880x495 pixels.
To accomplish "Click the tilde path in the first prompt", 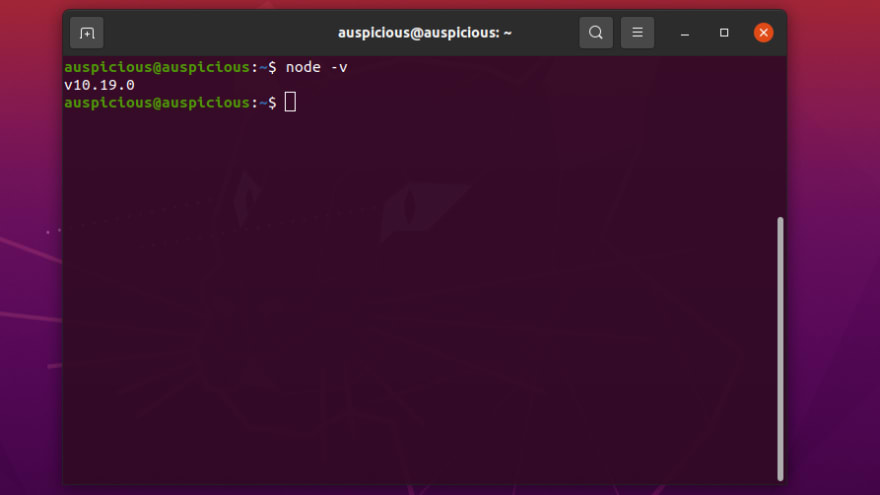I will click(x=263, y=67).
